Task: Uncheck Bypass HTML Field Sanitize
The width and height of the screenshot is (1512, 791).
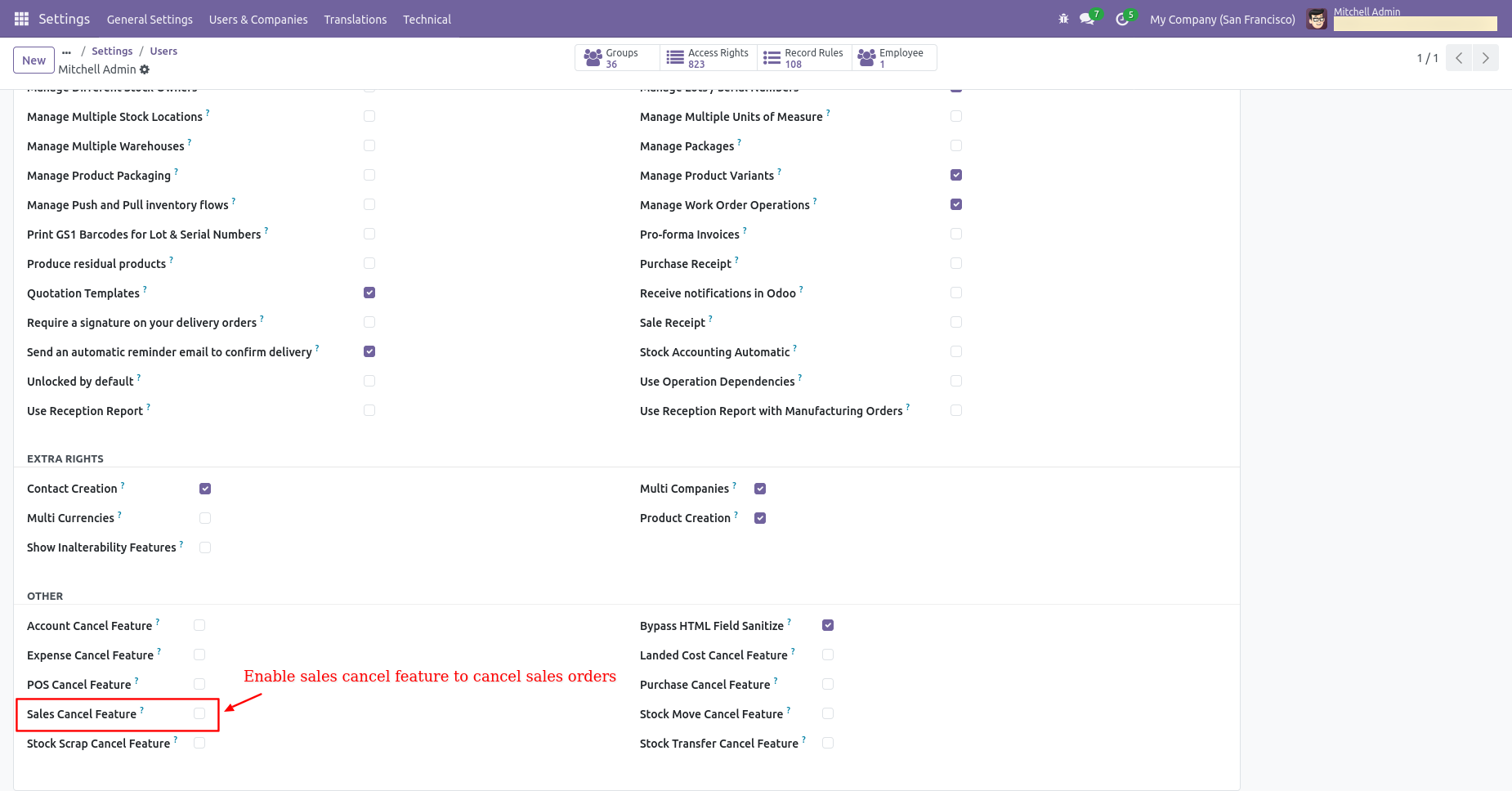Action: pyautogui.click(x=828, y=625)
